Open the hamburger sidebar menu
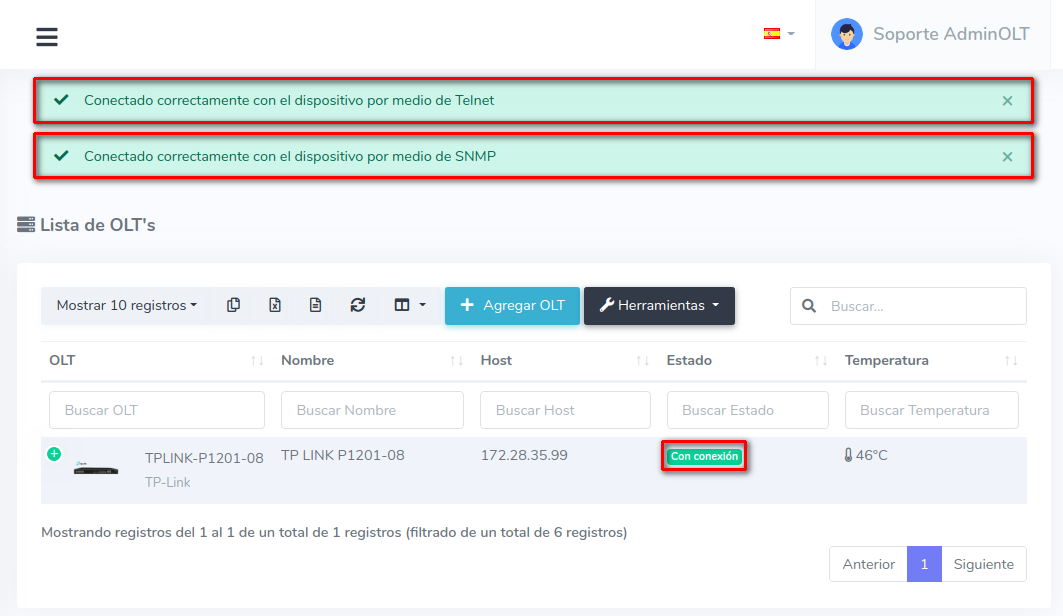This screenshot has height=616, width=1063. pos(47,37)
